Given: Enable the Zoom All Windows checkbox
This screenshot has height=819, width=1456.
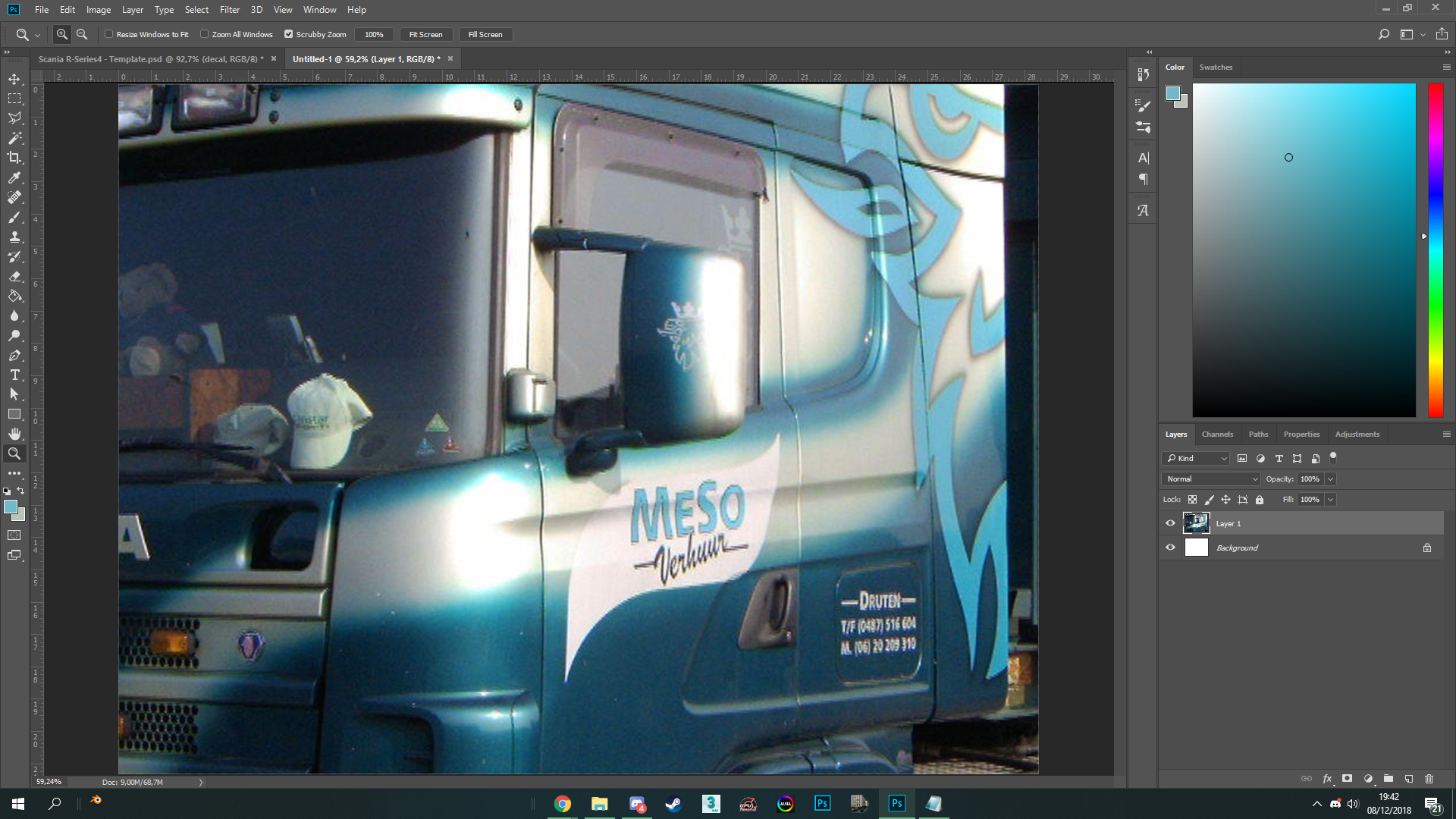Looking at the screenshot, I should click(206, 34).
